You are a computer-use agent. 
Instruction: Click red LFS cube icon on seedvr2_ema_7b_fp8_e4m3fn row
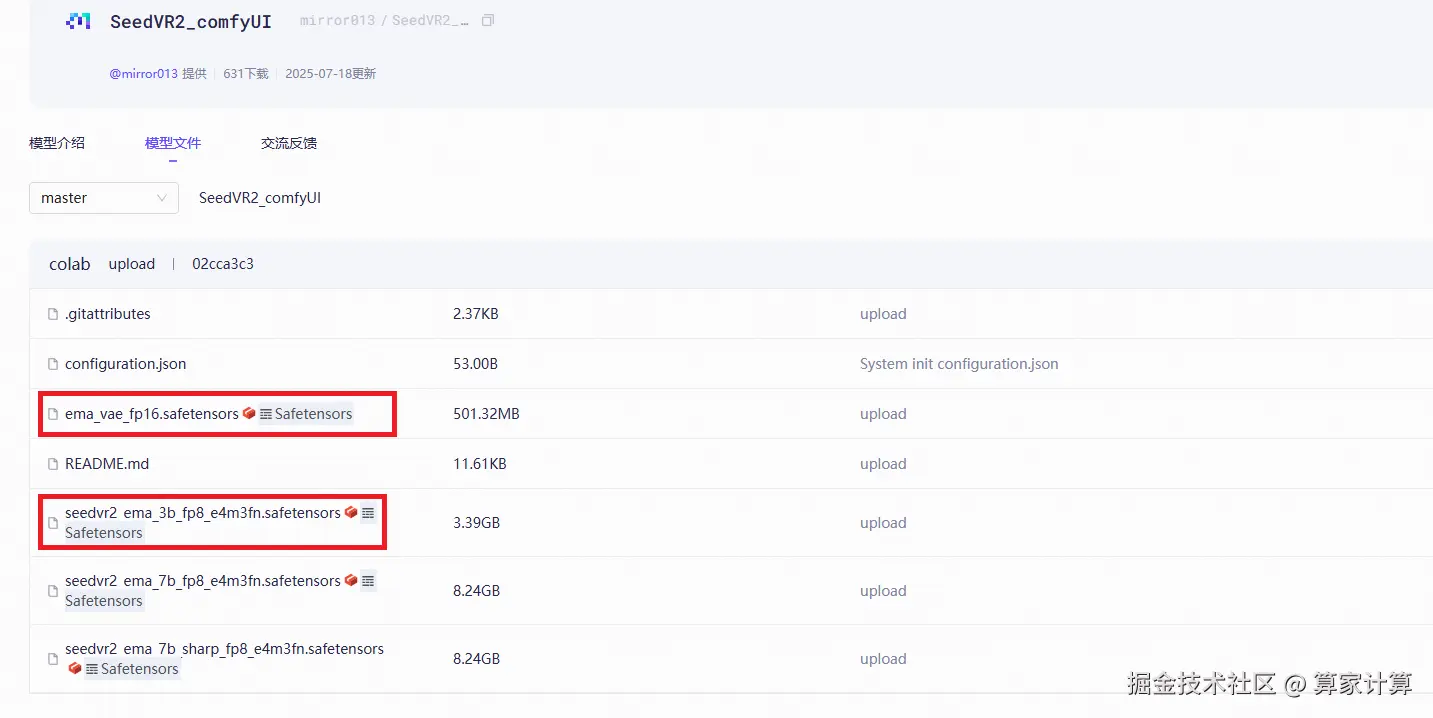pos(351,580)
